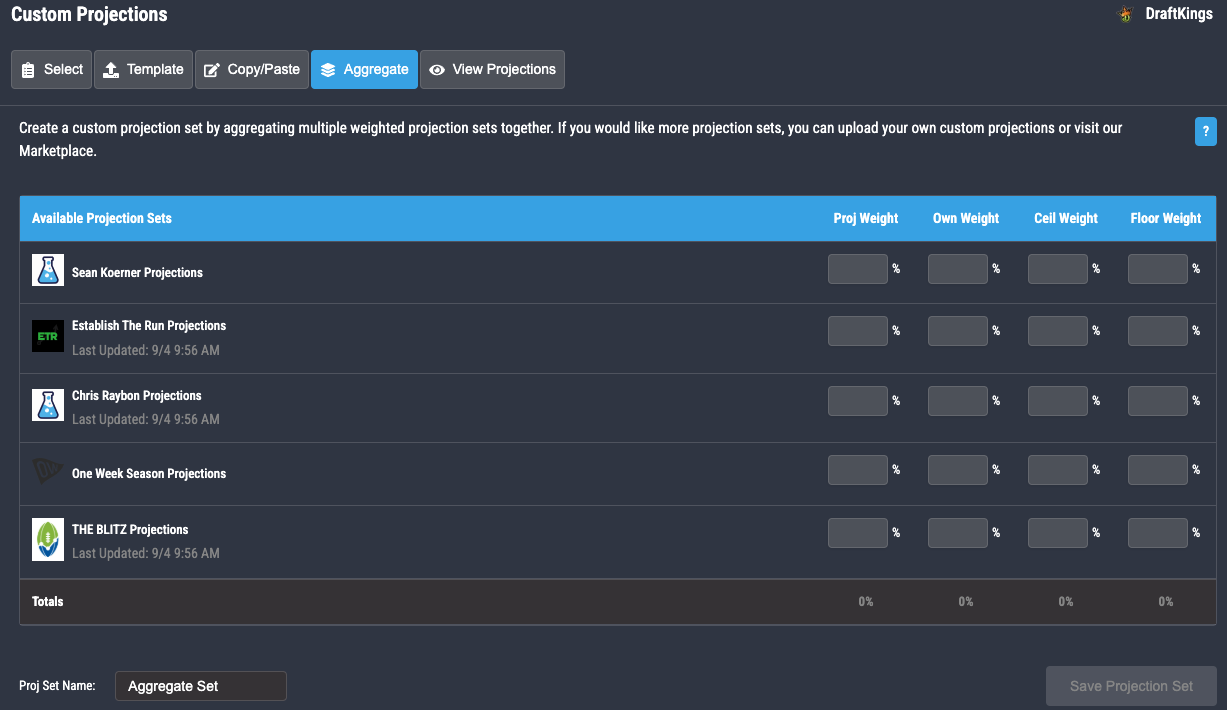
Task: Click THE BLITZ football logo icon
Action: (48, 540)
